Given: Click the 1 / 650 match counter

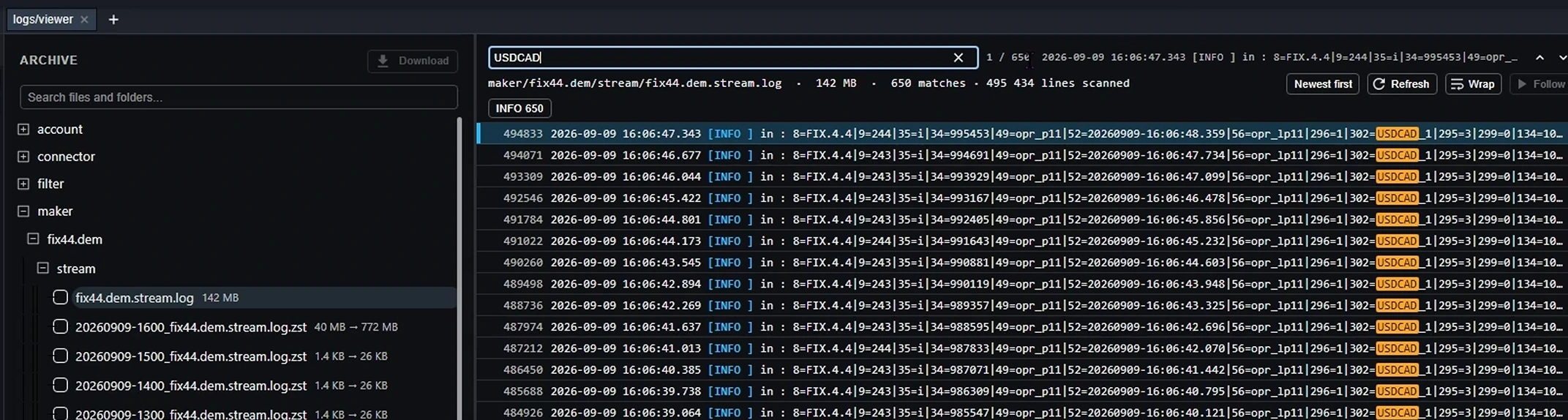Looking at the screenshot, I should (1008, 57).
